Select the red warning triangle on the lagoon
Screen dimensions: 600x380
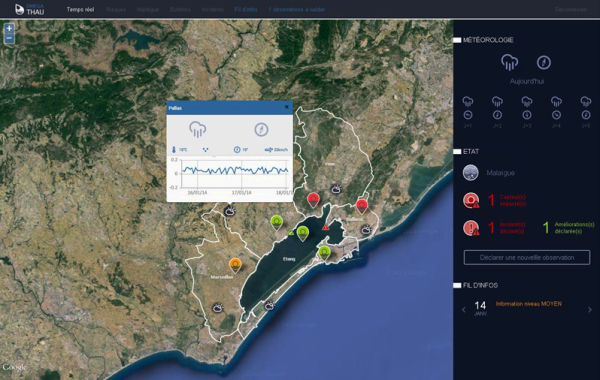pyautogui.click(x=325, y=227)
